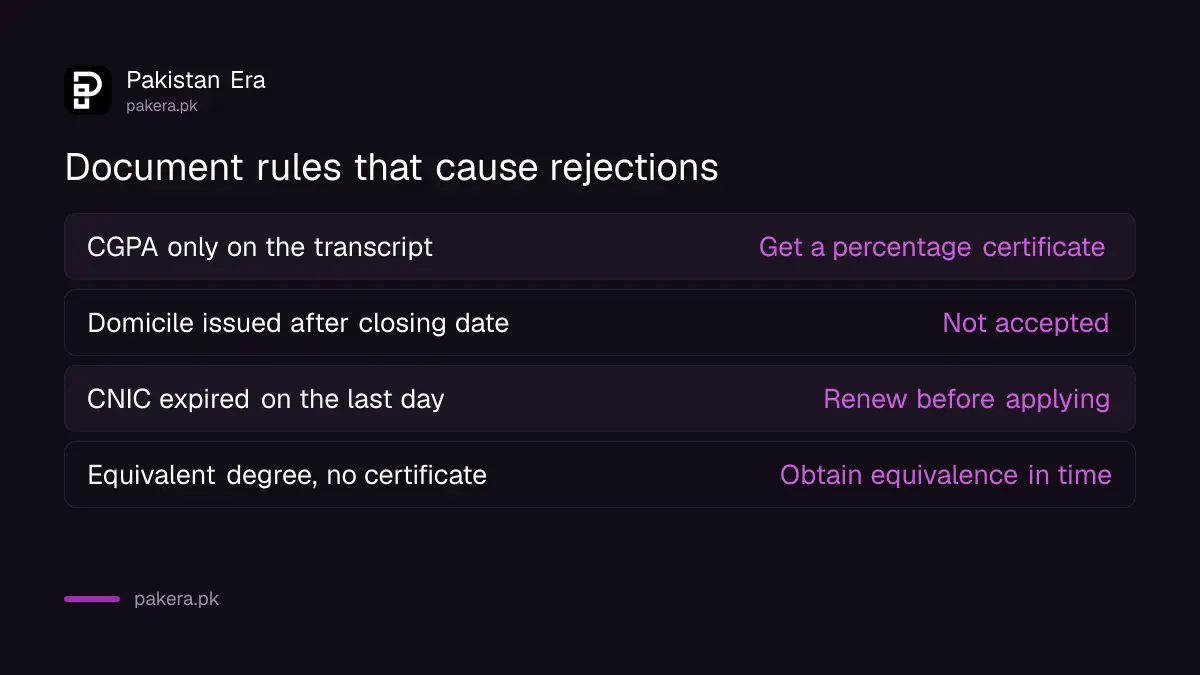Select the Domicile issued after closing date row

click(x=600, y=322)
